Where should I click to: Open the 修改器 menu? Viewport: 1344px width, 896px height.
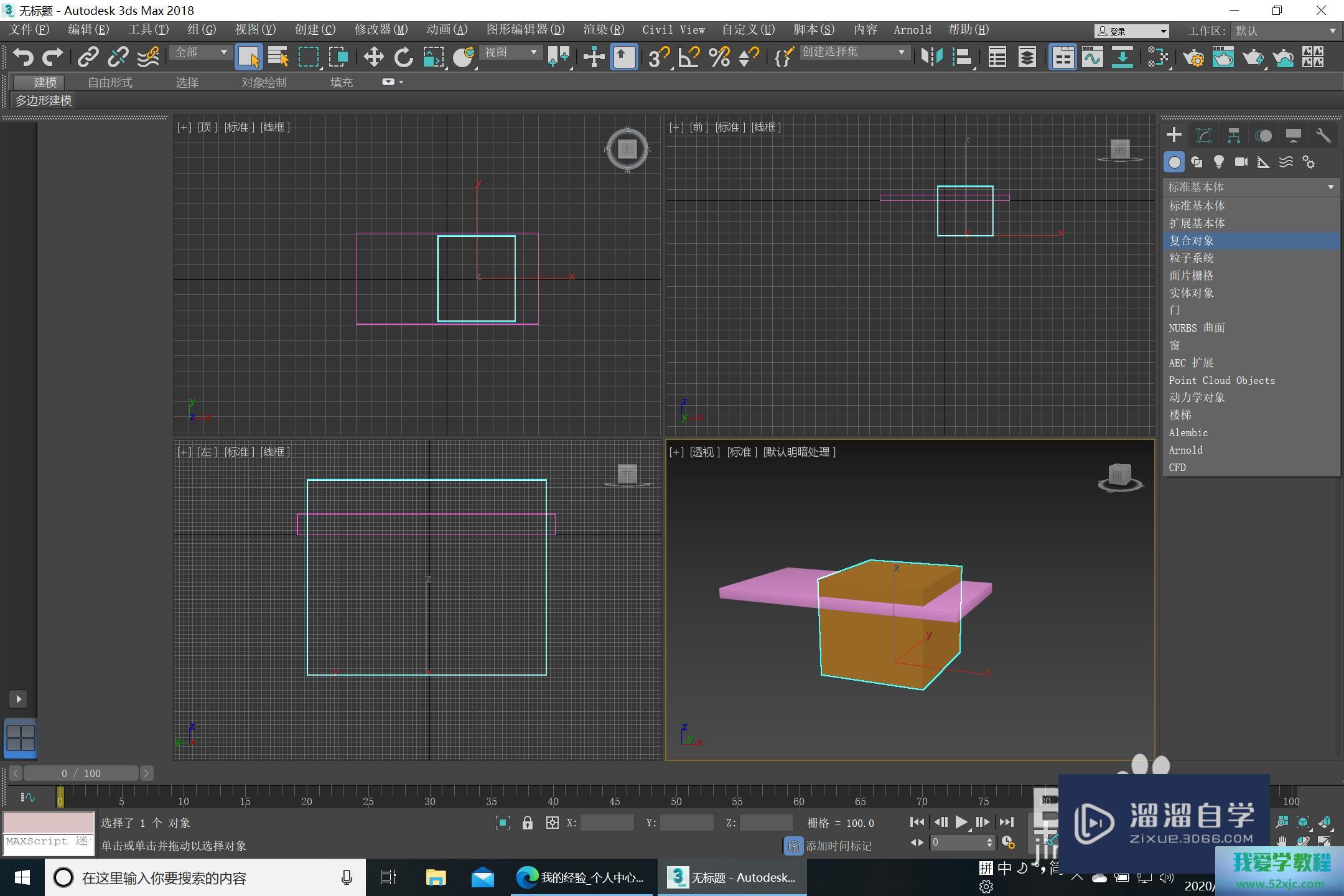[x=381, y=30]
